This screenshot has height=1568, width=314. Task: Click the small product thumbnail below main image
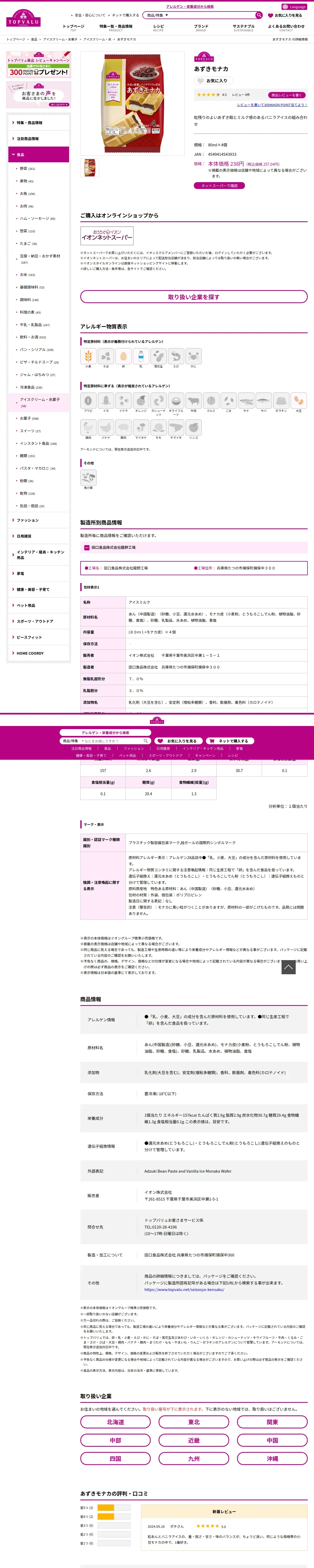click(x=90, y=168)
